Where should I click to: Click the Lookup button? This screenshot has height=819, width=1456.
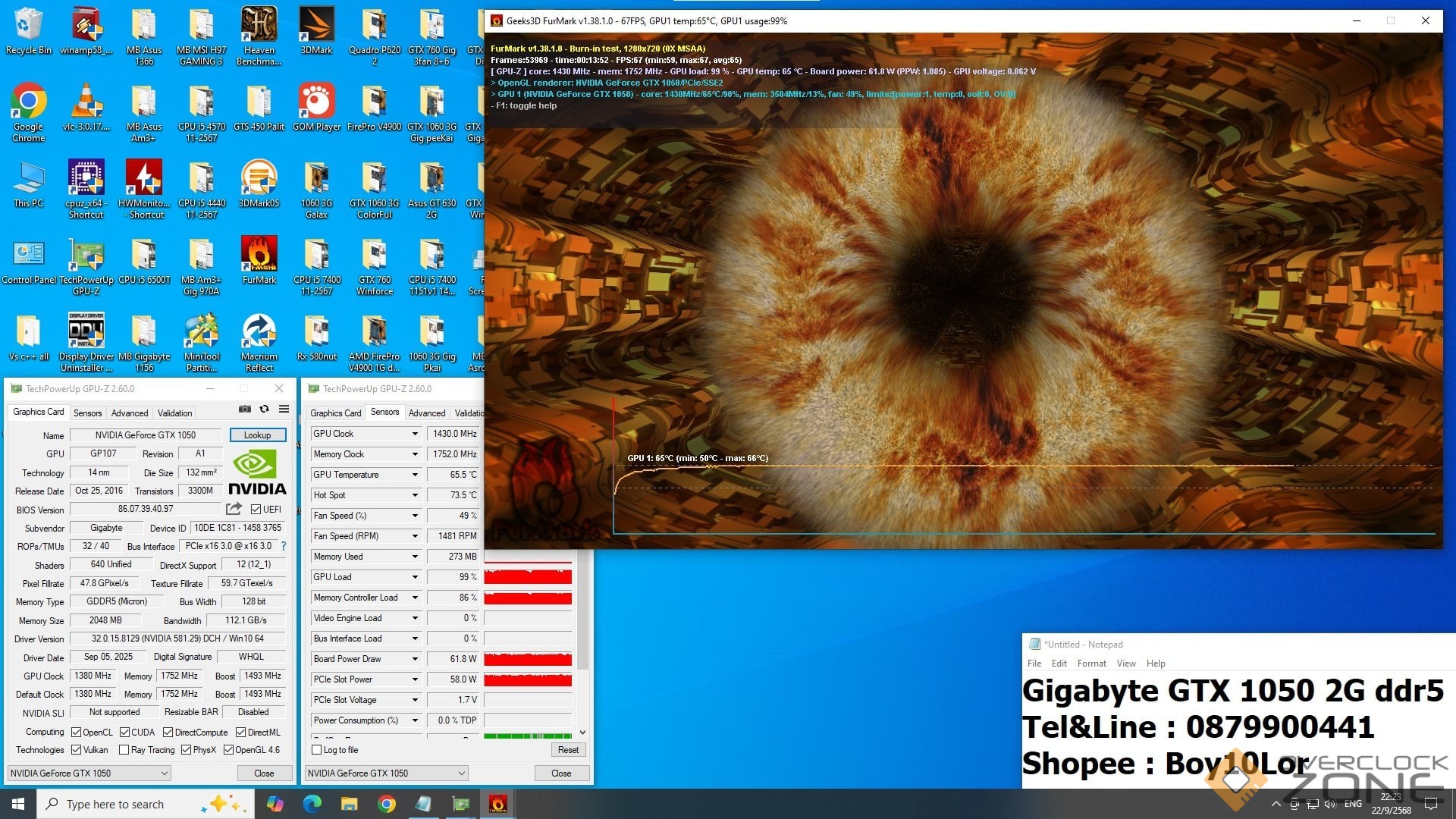[257, 435]
